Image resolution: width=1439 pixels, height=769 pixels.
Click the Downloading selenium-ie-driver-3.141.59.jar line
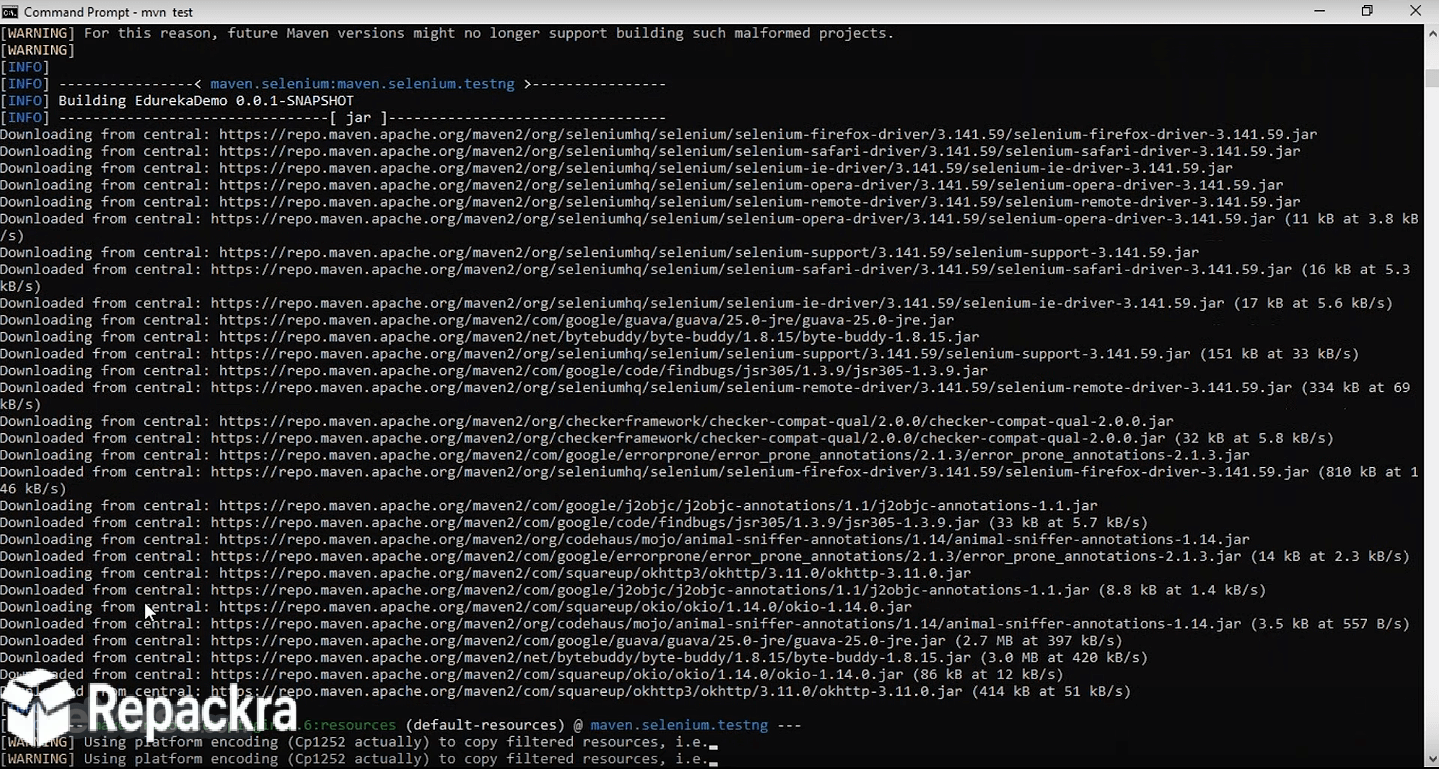617,169
